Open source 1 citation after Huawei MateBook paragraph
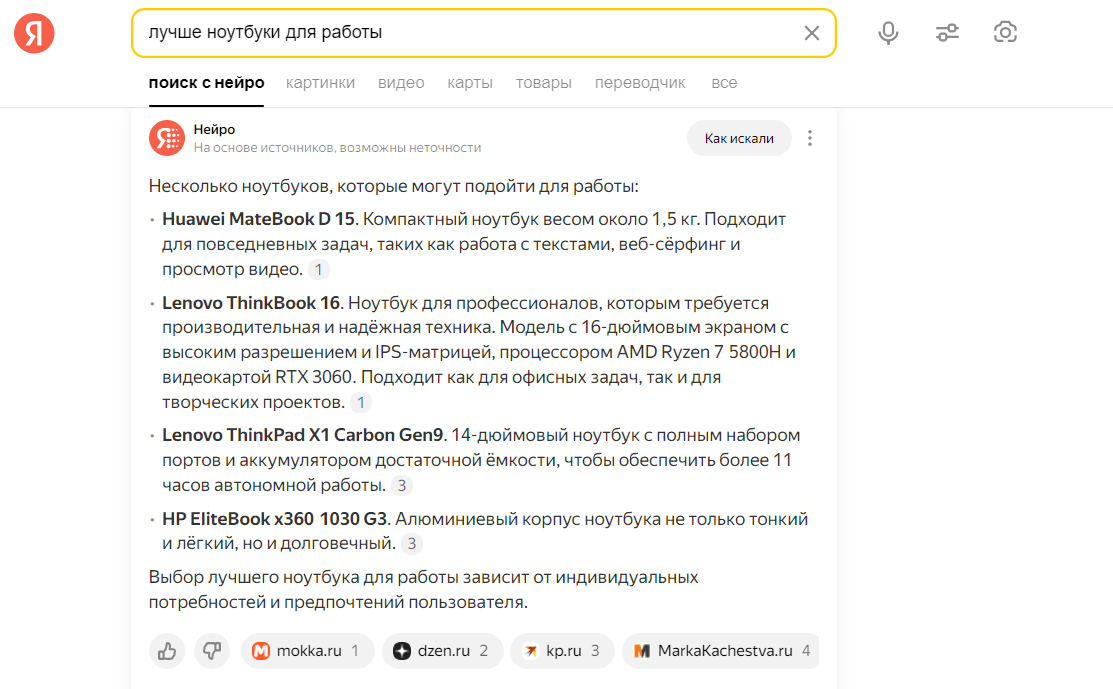Viewport: 1113px width, 689px height. coord(319,270)
